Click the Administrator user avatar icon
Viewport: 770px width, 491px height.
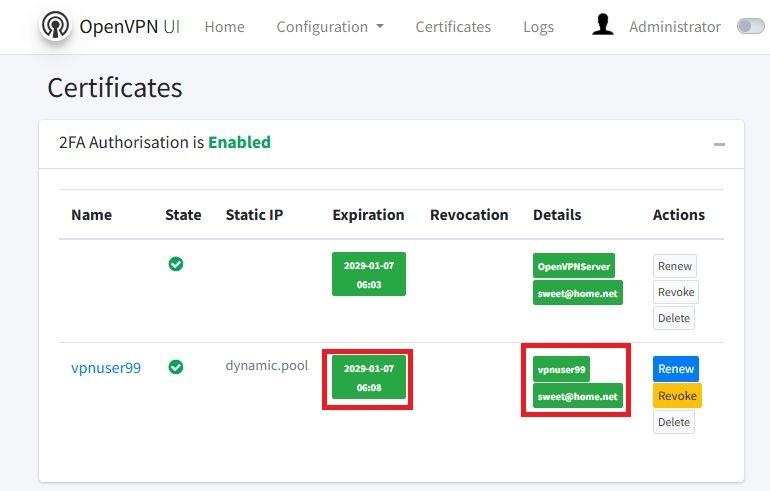coord(603,25)
